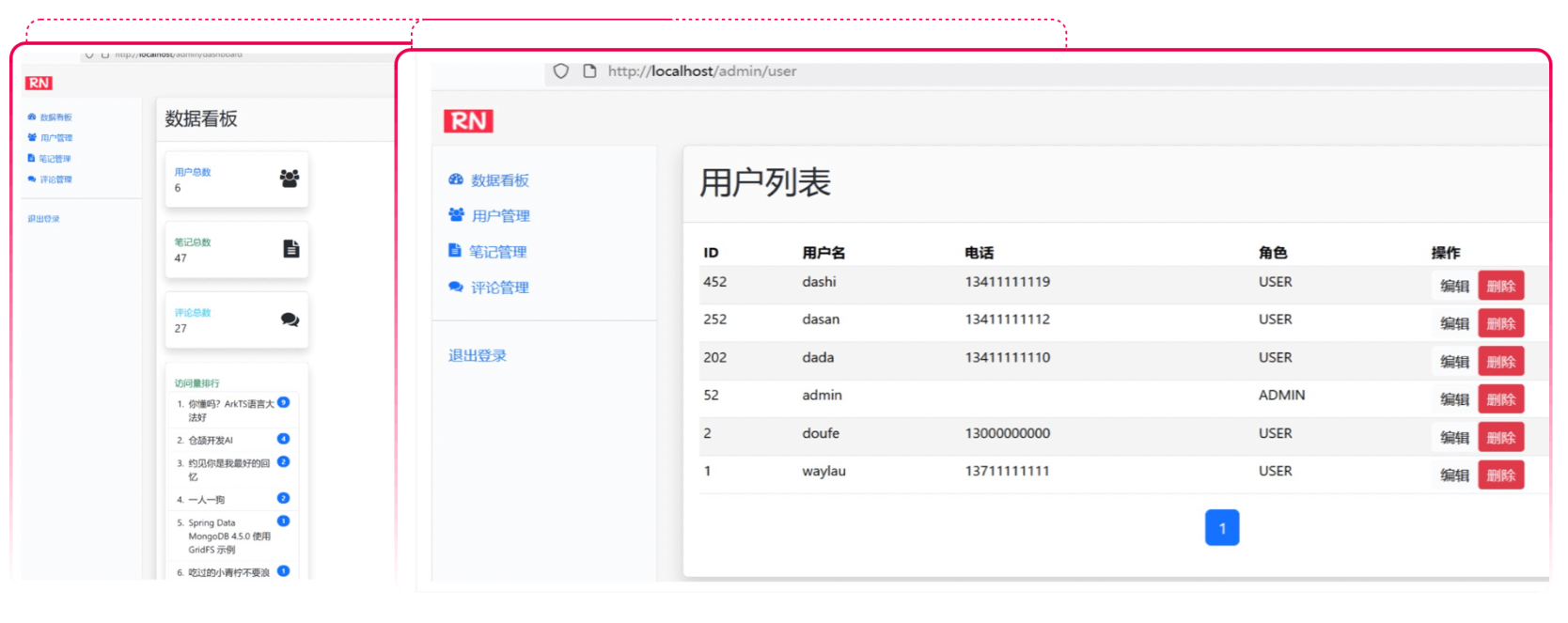Click the 用户列表 page heading
The width and height of the screenshot is (1568, 623).
[x=765, y=182]
